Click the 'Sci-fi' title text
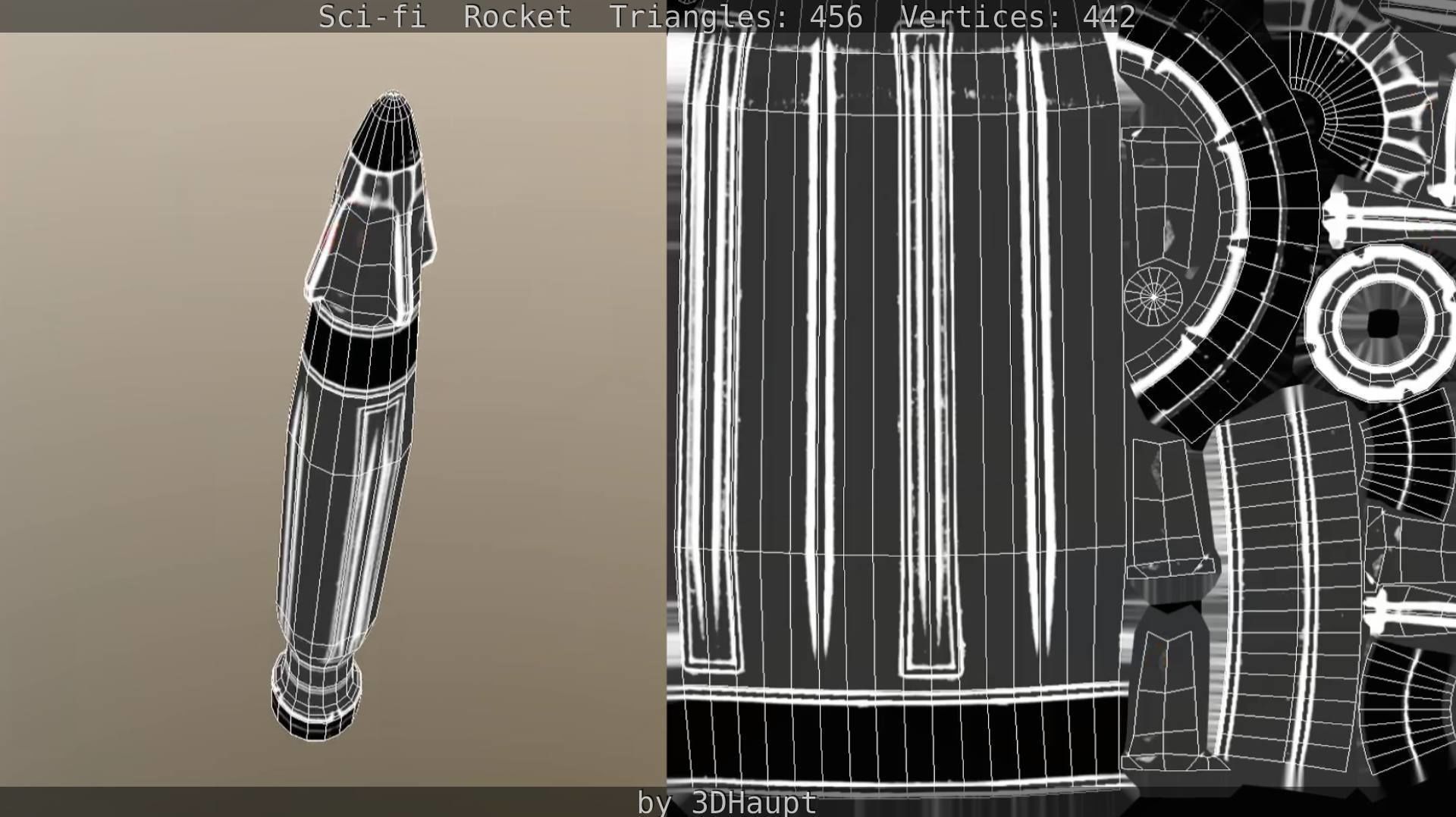 (x=372, y=17)
